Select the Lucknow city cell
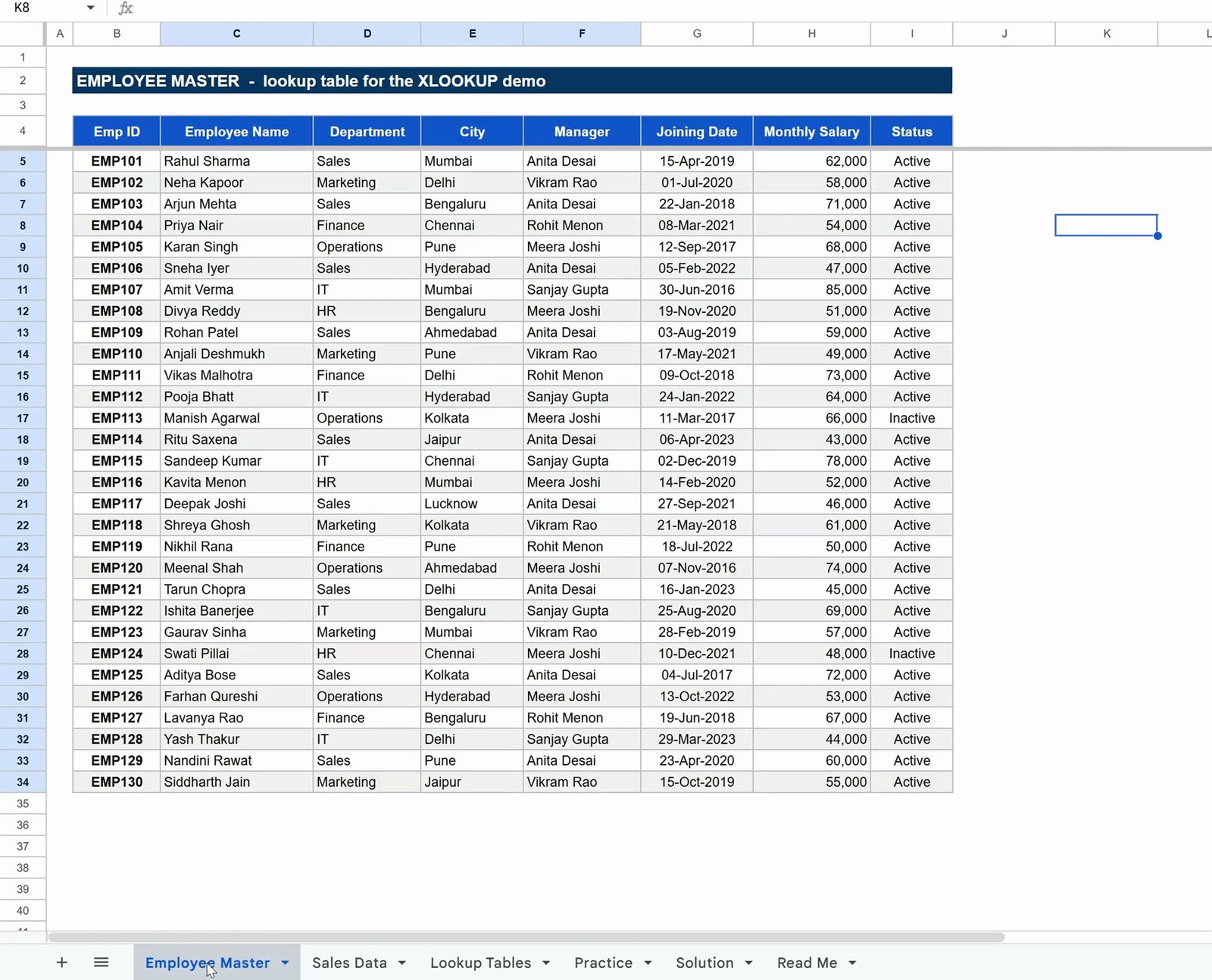The image size is (1212, 980). [x=472, y=504]
